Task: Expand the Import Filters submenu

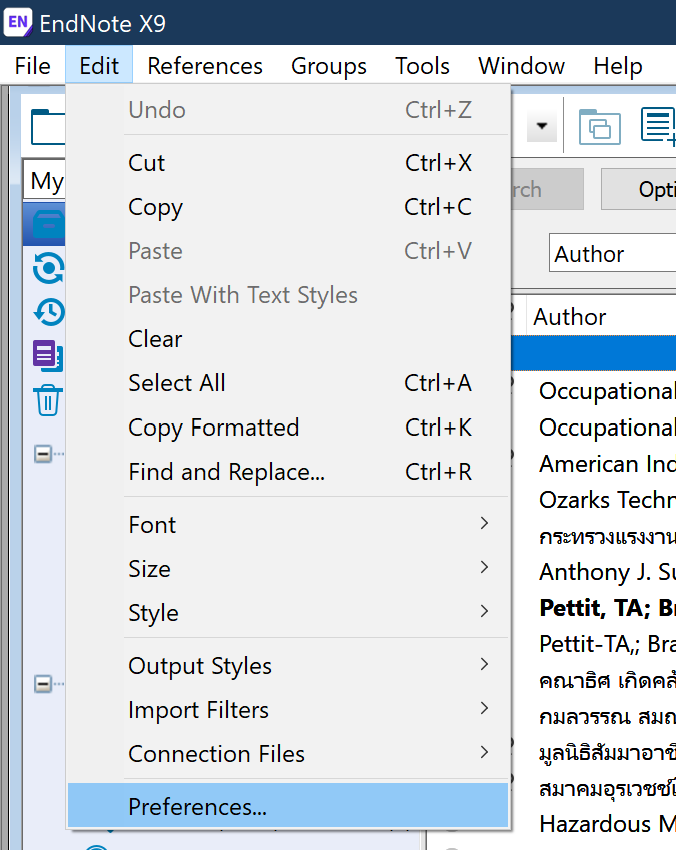Action: pyautogui.click(x=288, y=710)
